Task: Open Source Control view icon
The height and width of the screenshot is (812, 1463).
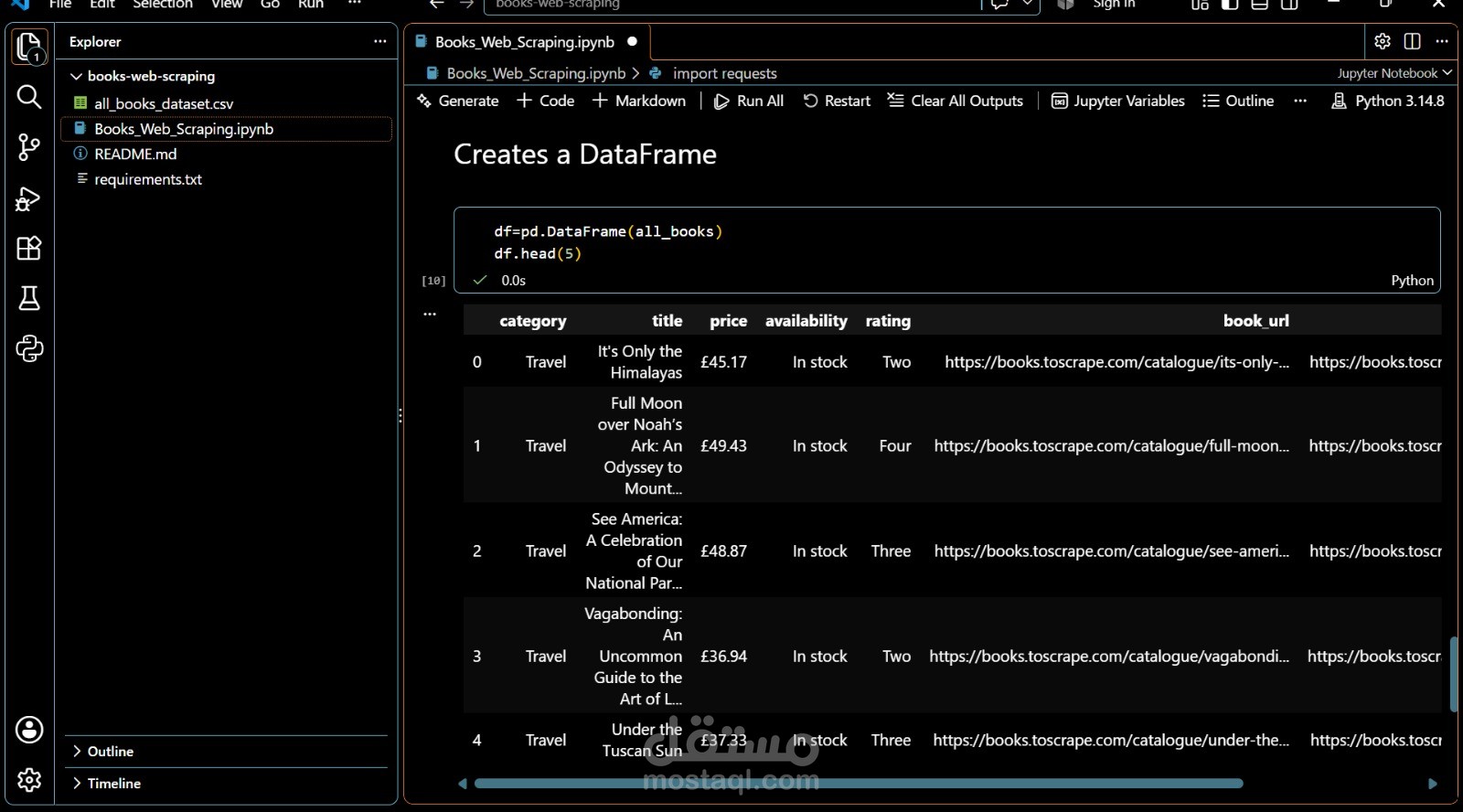Action: click(29, 147)
